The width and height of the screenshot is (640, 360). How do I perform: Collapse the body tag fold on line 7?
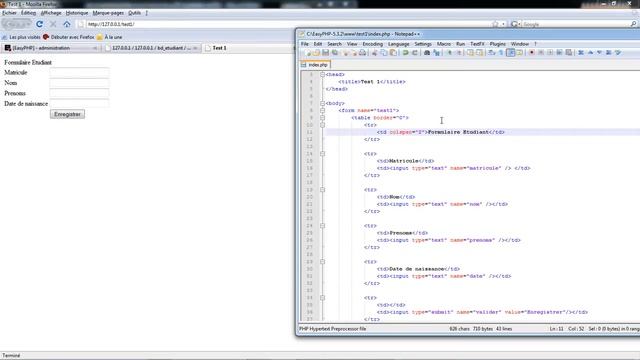(322, 103)
